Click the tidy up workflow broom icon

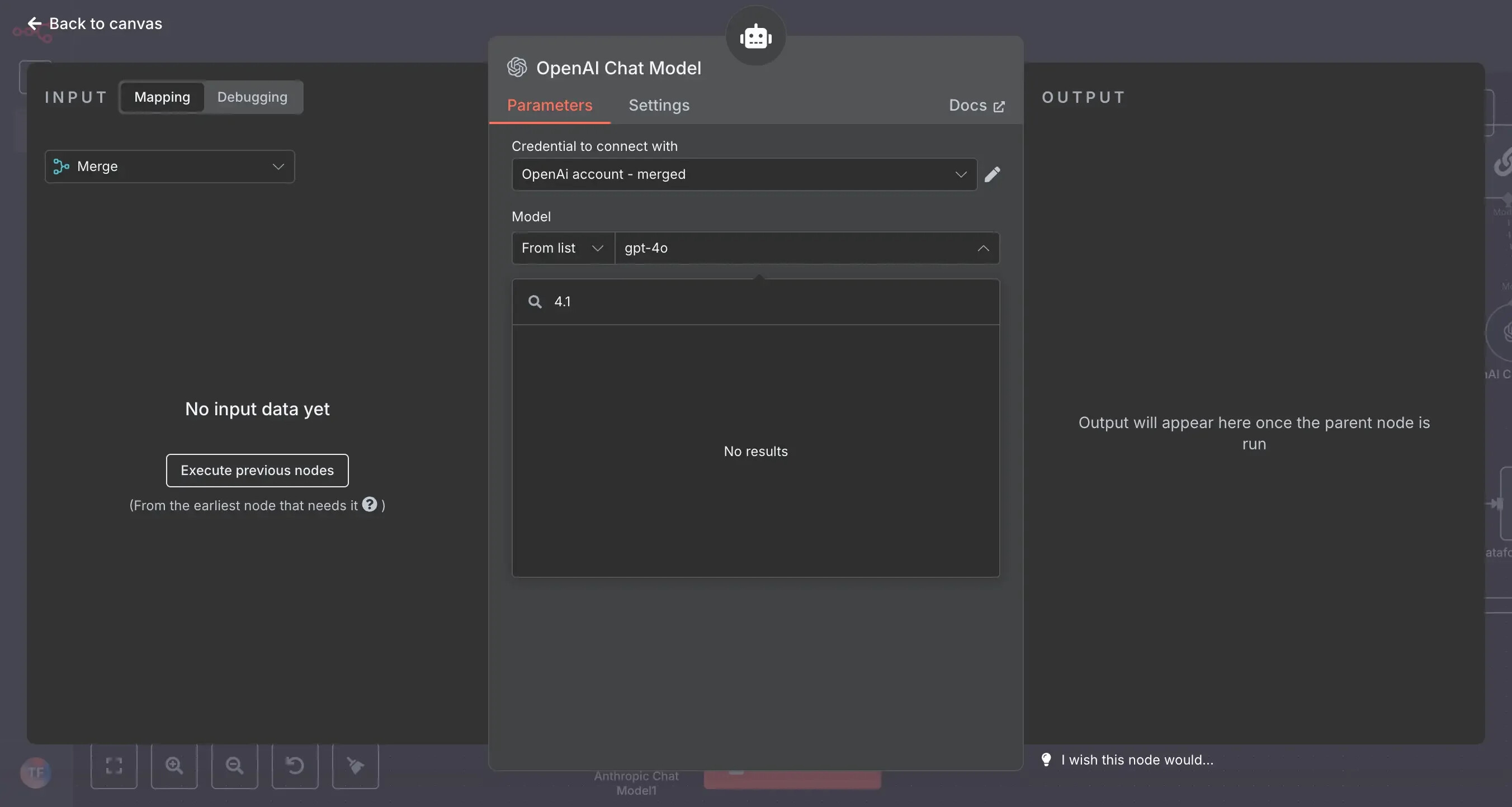tap(356, 765)
